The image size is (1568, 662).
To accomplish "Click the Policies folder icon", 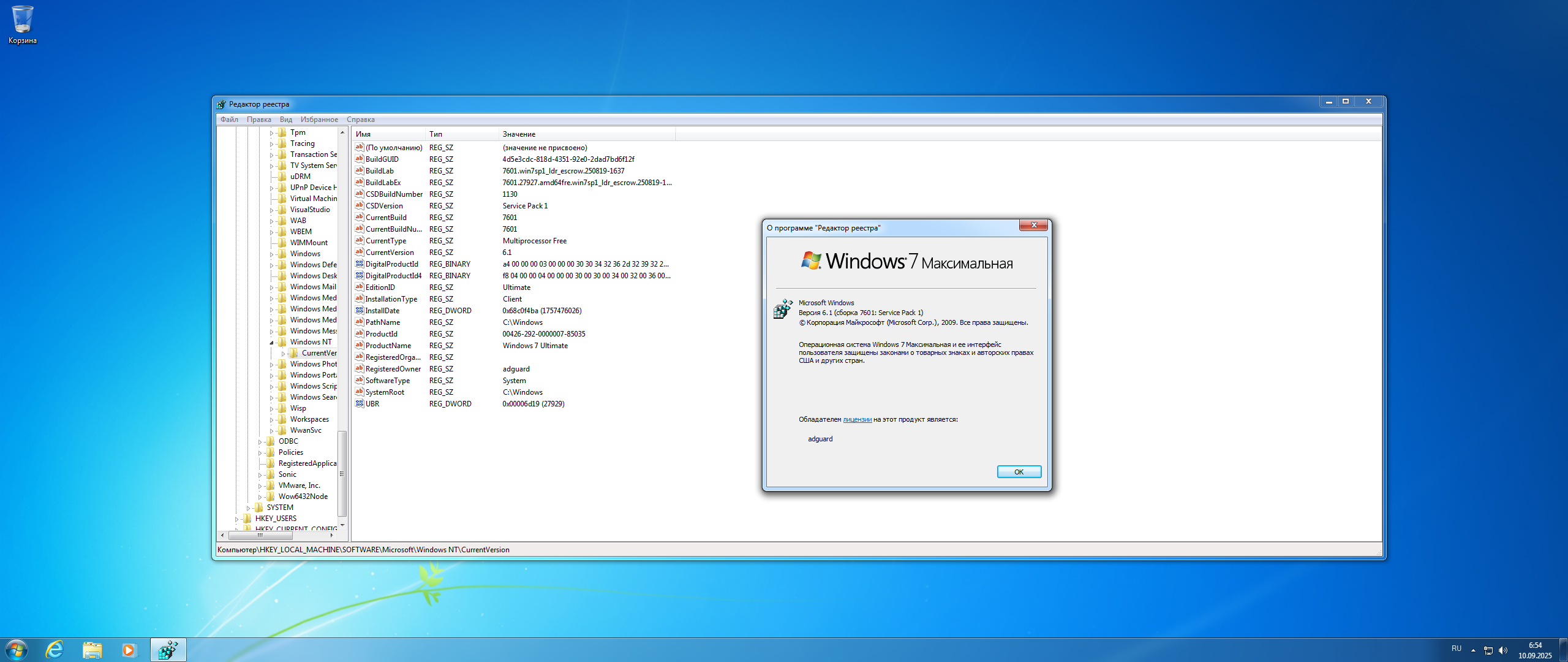I will click(271, 452).
